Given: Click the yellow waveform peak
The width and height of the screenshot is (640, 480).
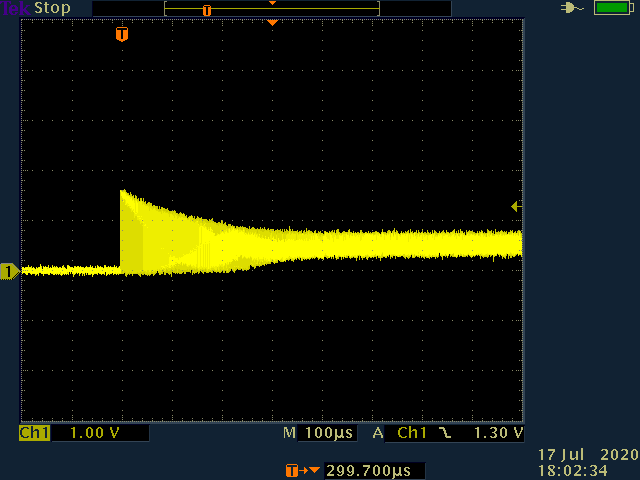Looking at the screenshot, I should tap(122, 191).
